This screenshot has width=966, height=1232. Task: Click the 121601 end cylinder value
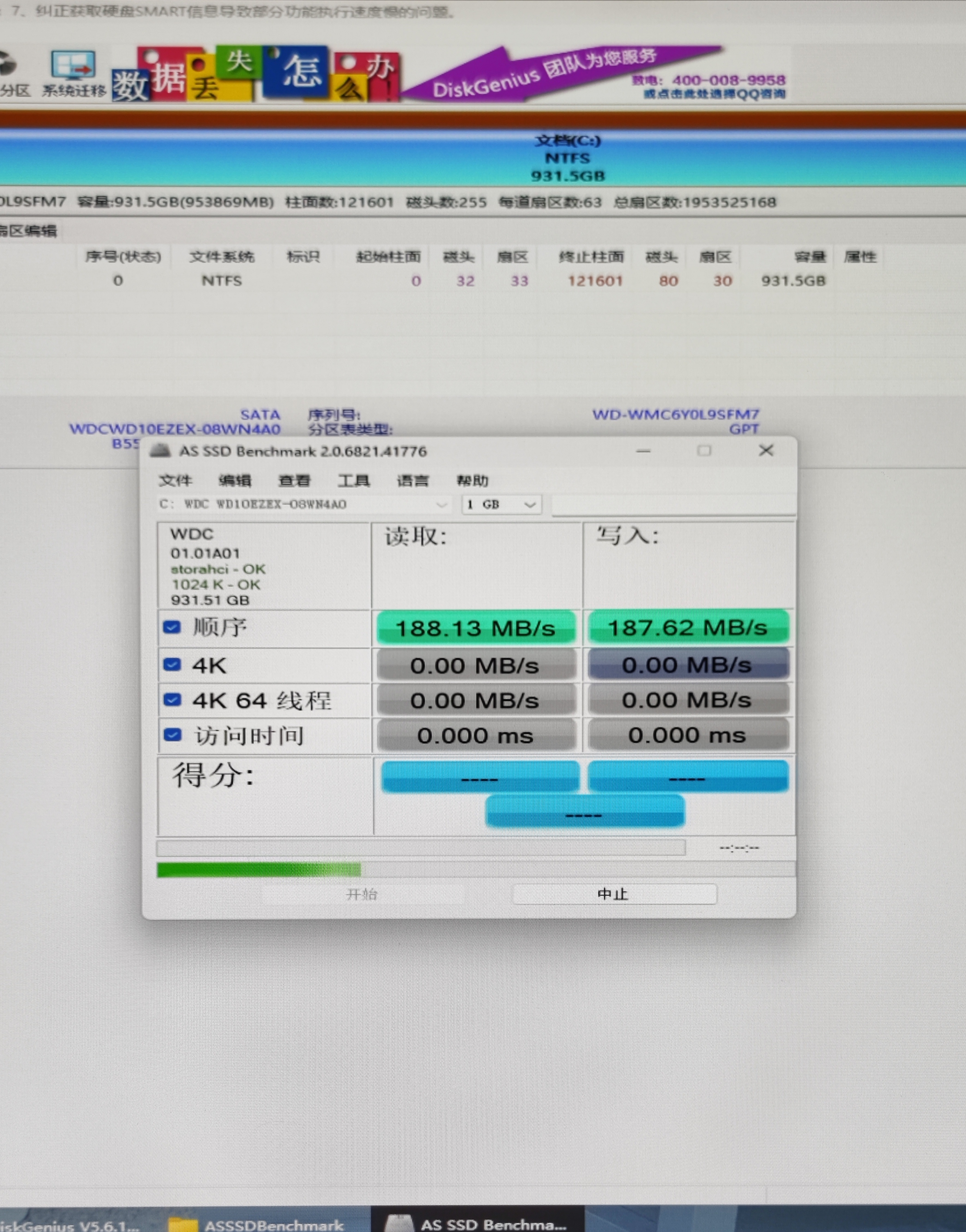pos(595,280)
